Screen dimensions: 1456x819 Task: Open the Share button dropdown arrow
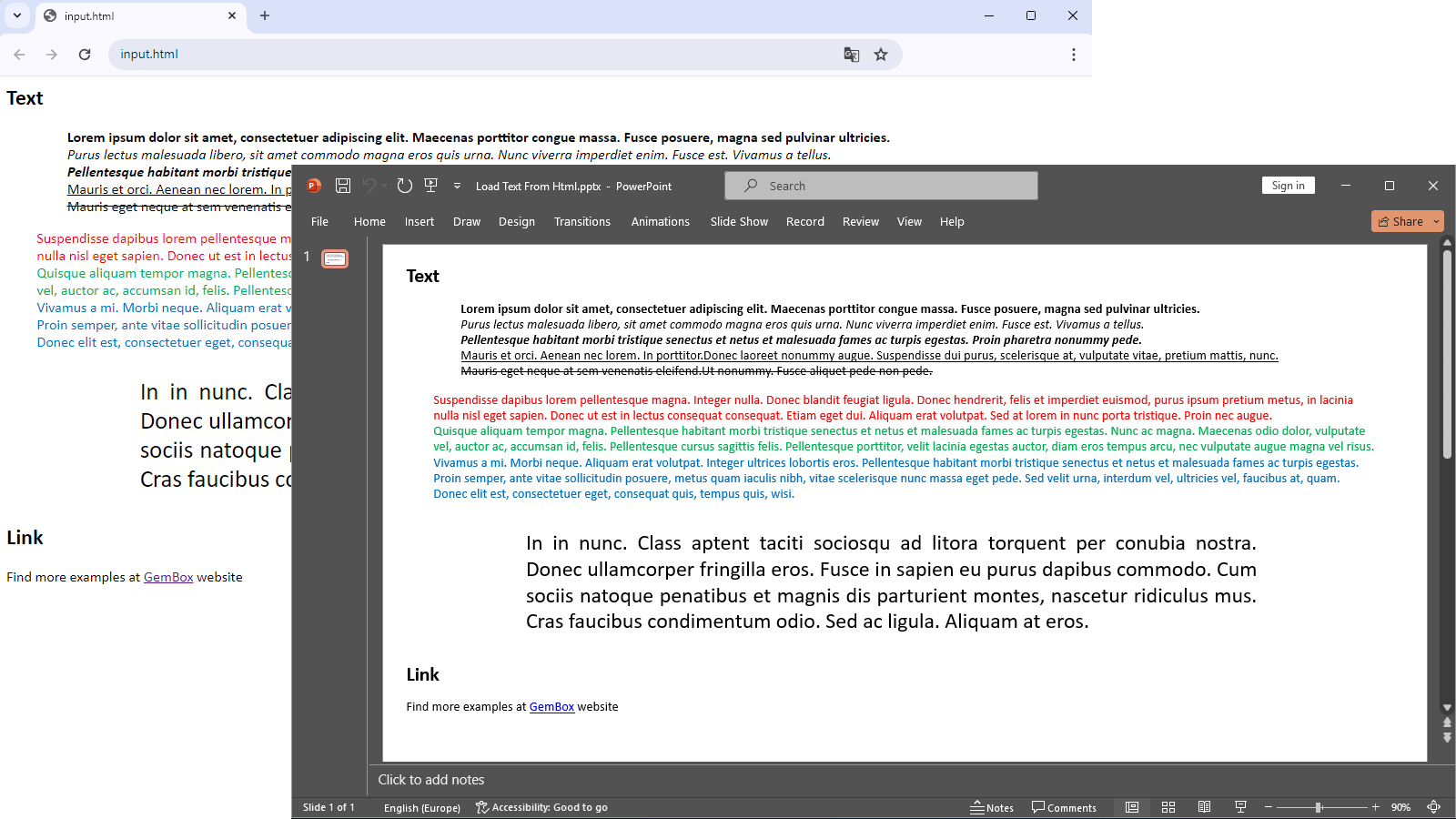tap(1437, 221)
